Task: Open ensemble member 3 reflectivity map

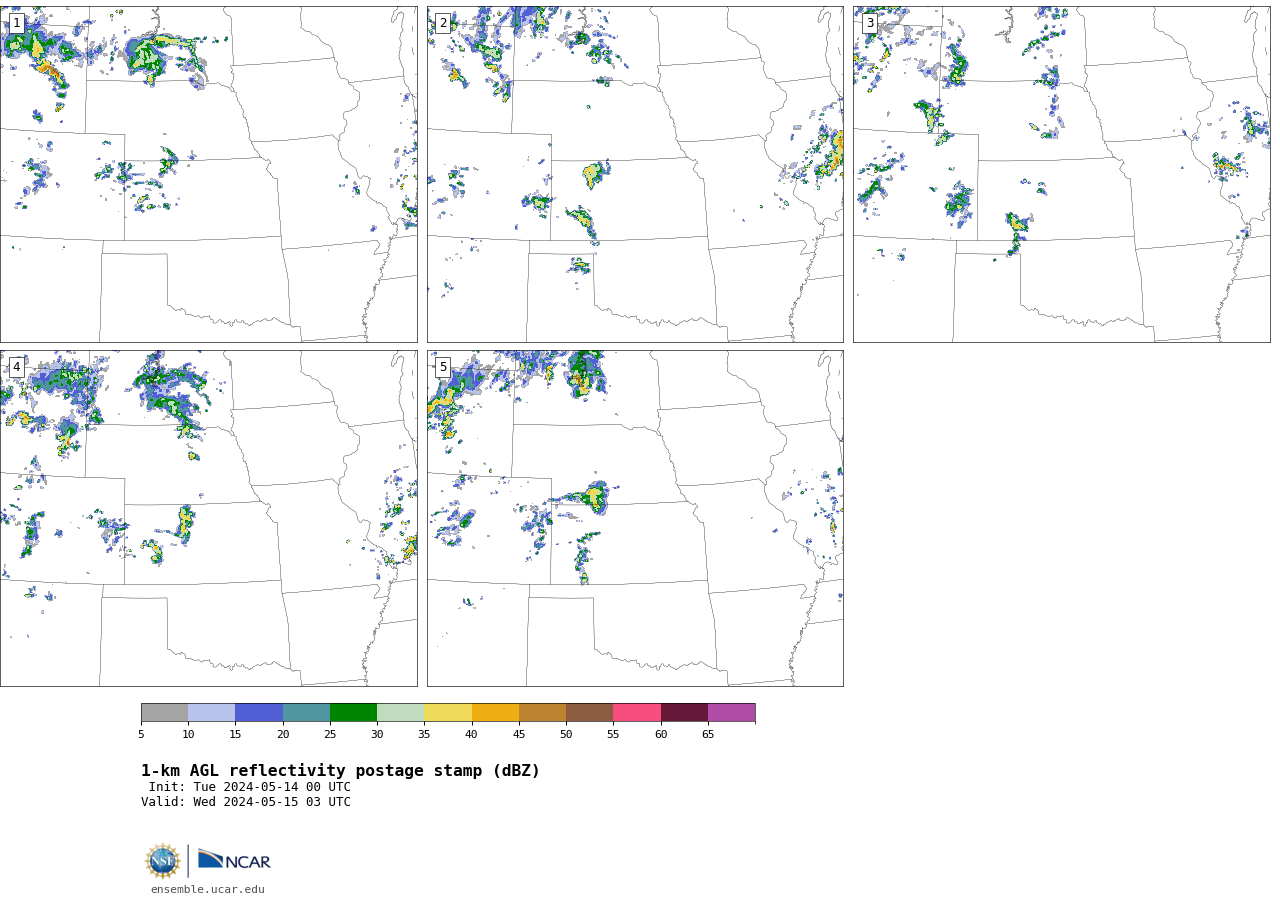Action: (1061, 174)
